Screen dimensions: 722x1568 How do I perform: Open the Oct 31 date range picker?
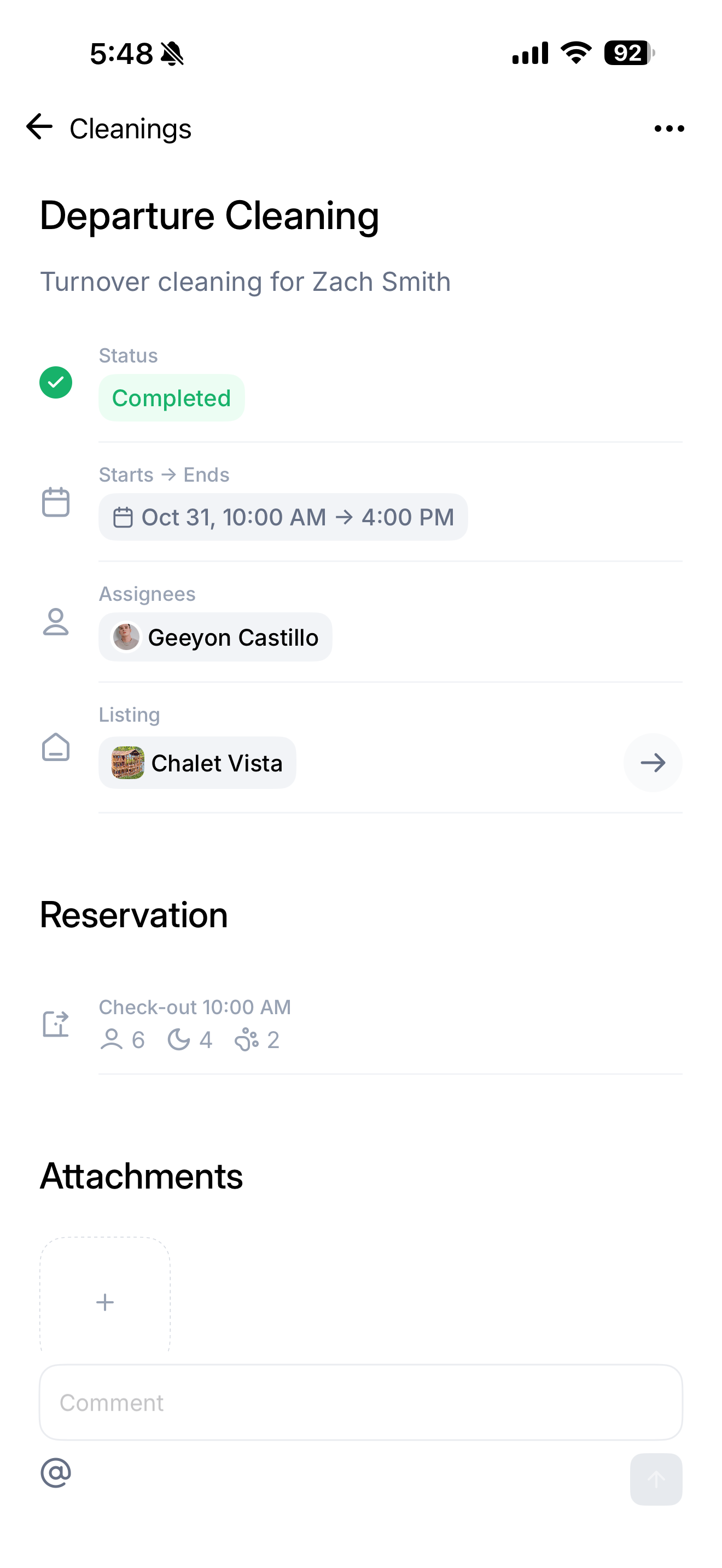pyautogui.click(x=283, y=517)
